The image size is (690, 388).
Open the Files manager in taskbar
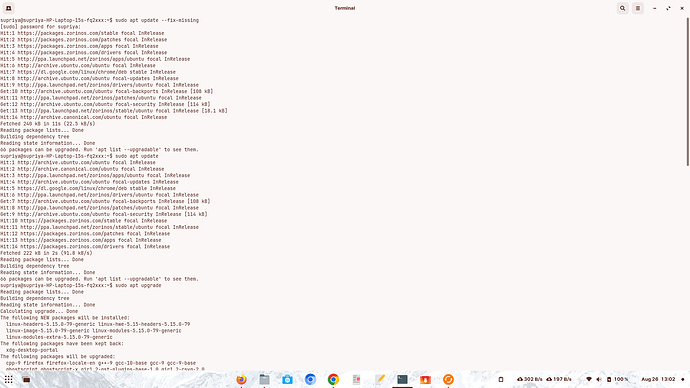click(264, 379)
